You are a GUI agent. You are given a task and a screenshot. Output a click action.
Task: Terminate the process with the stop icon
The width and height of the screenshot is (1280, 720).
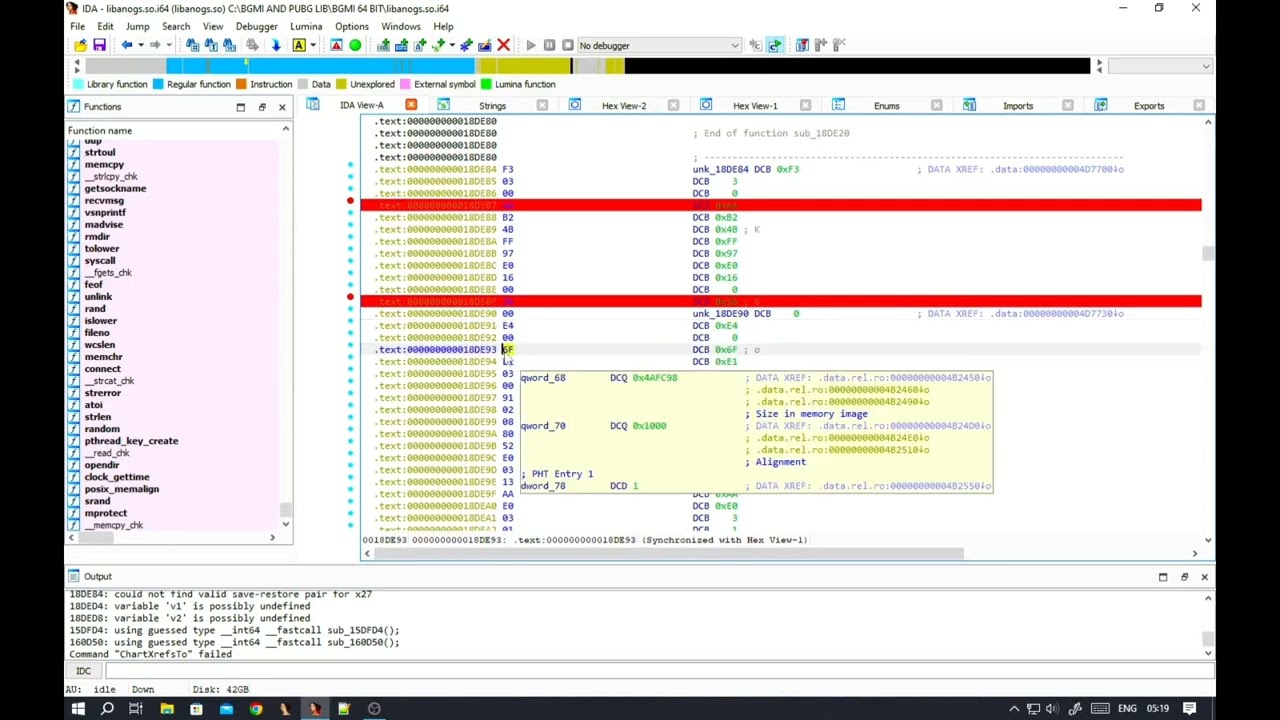click(x=567, y=45)
